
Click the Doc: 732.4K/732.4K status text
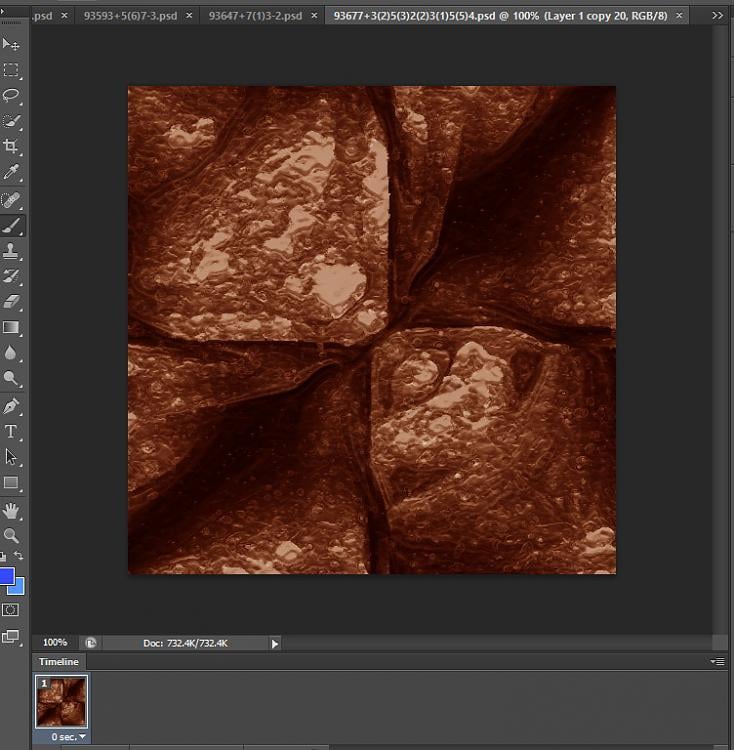pyautogui.click(x=185, y=643)
